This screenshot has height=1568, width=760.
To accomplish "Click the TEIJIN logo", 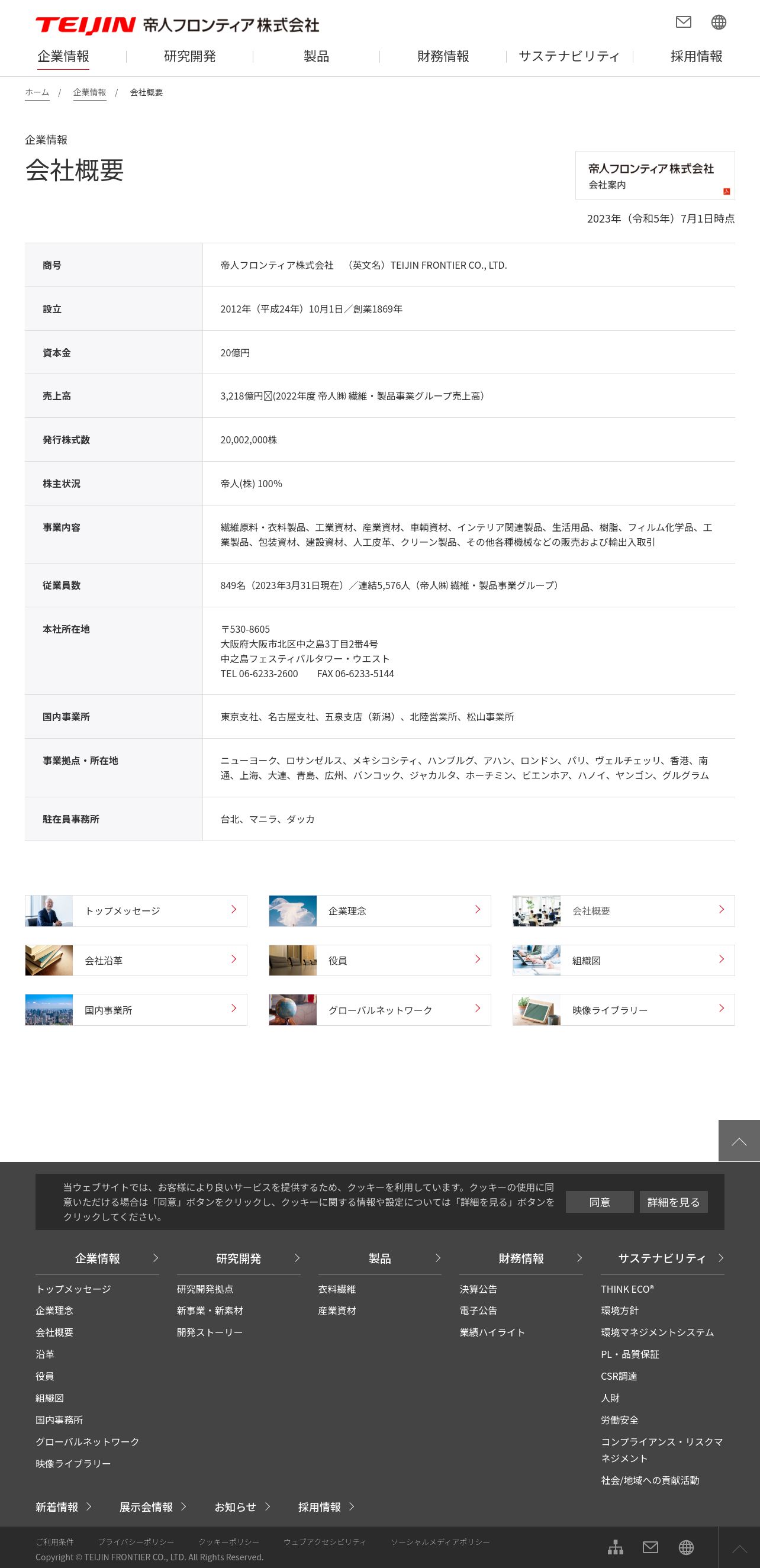I will pos(85,25).
